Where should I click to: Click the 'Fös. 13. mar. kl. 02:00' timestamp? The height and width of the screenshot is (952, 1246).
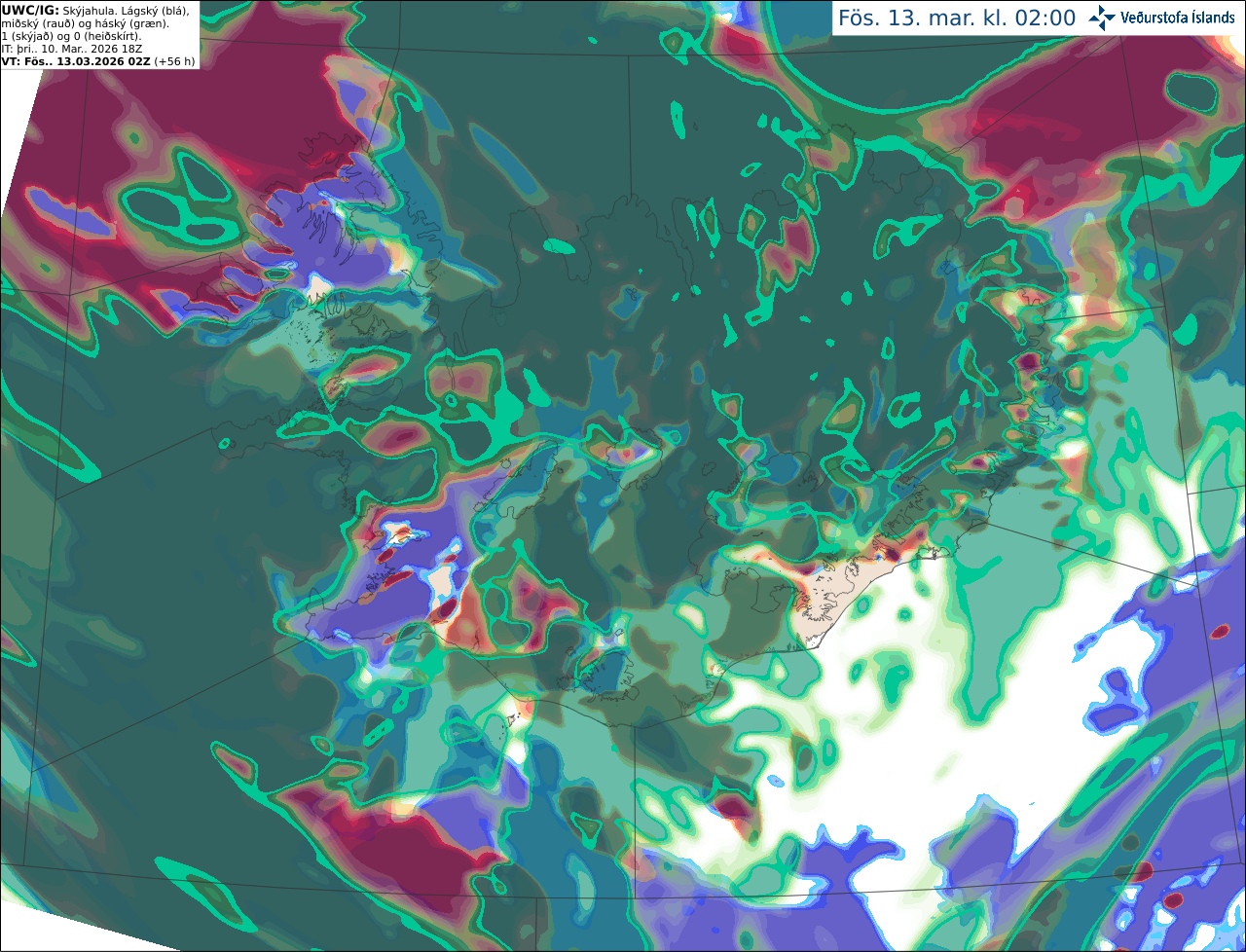tap(957, 18)
